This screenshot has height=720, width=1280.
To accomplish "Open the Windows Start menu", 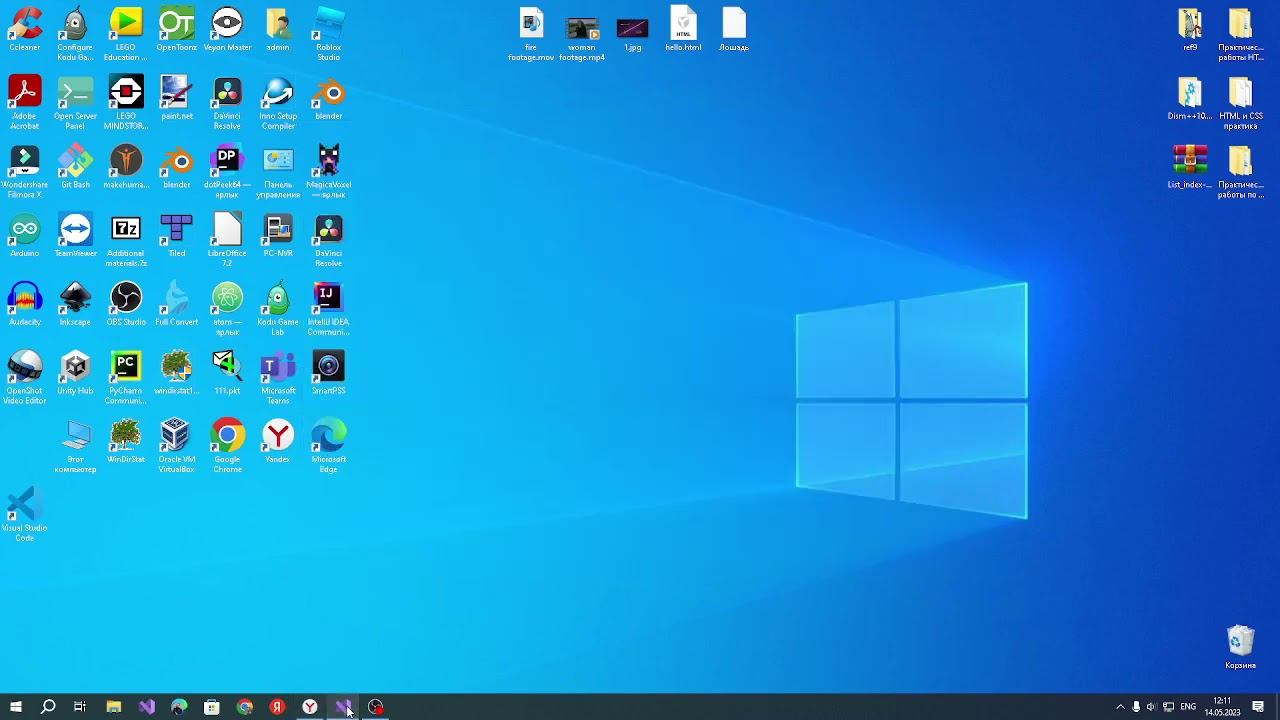I will click(16, 707).
